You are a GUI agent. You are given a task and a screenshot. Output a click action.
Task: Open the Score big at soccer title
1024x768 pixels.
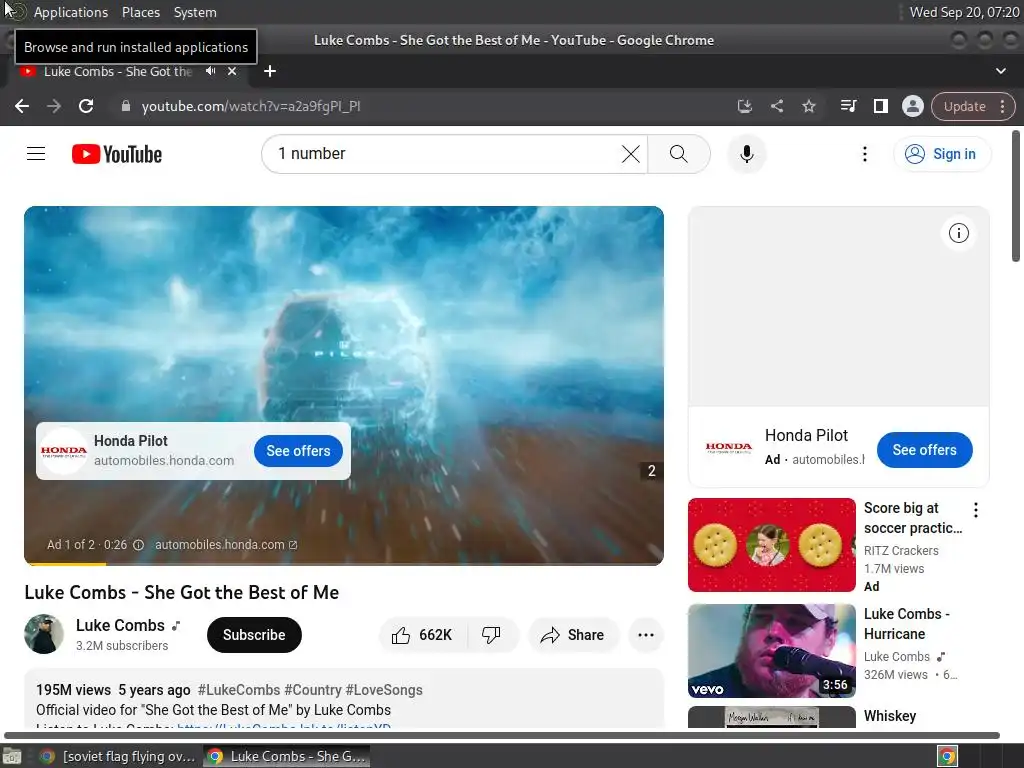point(913,518)
